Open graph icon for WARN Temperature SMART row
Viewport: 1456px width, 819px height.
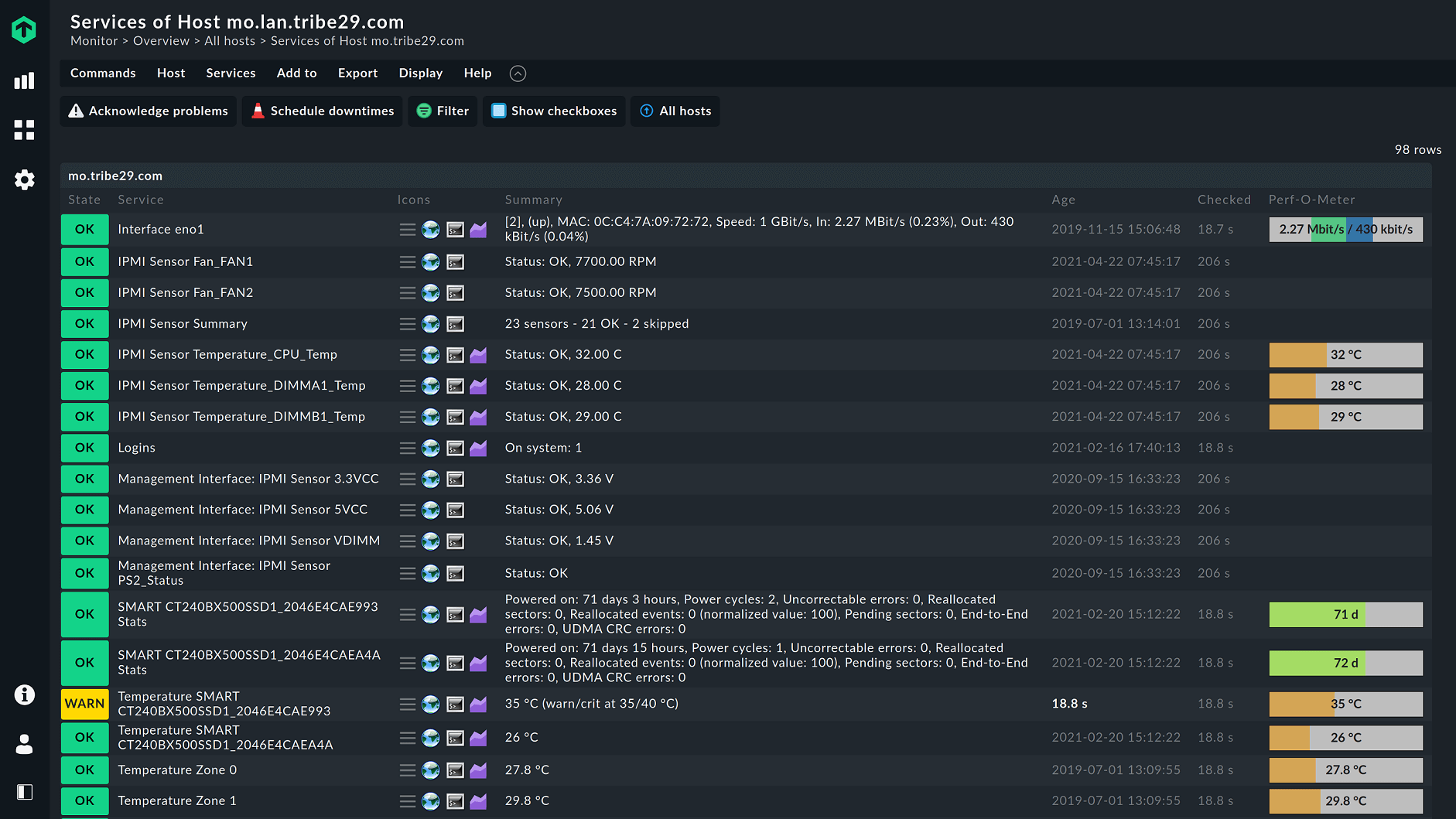[479, 704]
